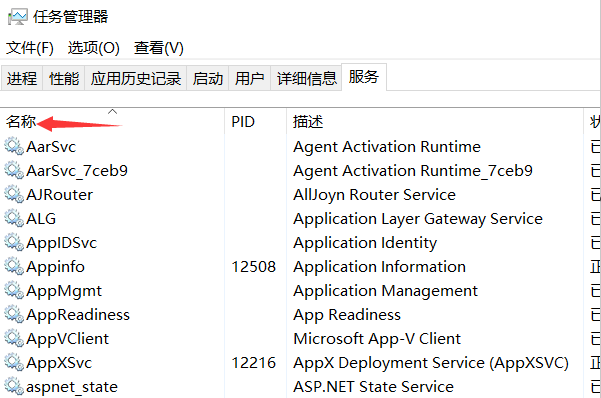Switch to the 进程 tab
This screenshot has width=601, height=398.
coord(22,78)
